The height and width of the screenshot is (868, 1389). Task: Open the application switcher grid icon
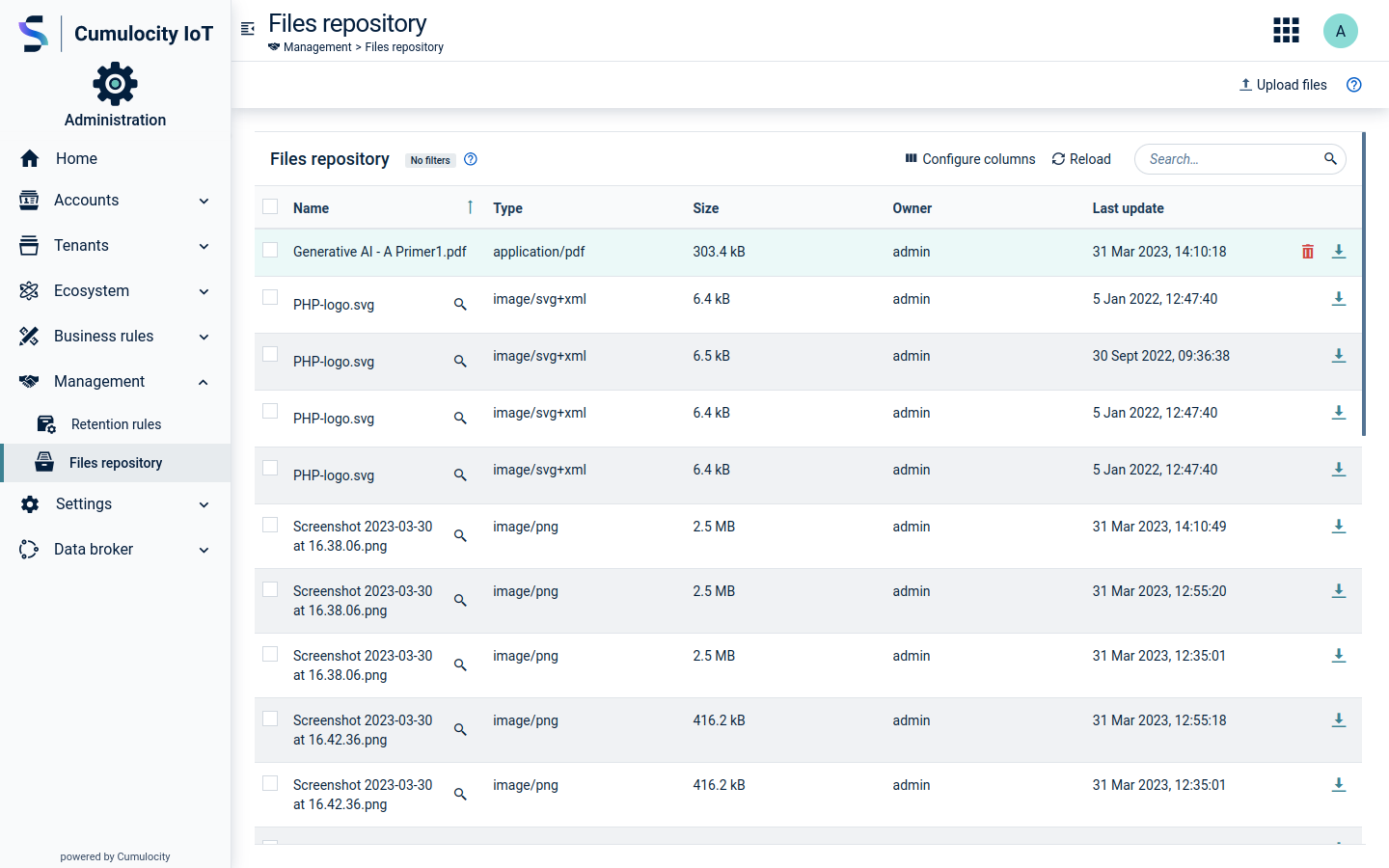coord(1286,31)
